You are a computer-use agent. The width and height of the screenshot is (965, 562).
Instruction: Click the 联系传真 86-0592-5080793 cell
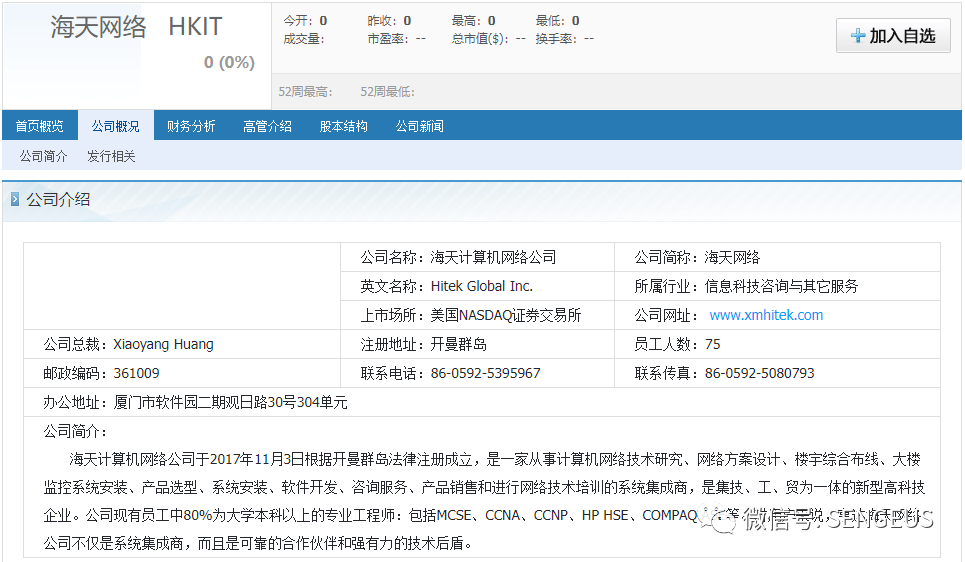(777, 373)
